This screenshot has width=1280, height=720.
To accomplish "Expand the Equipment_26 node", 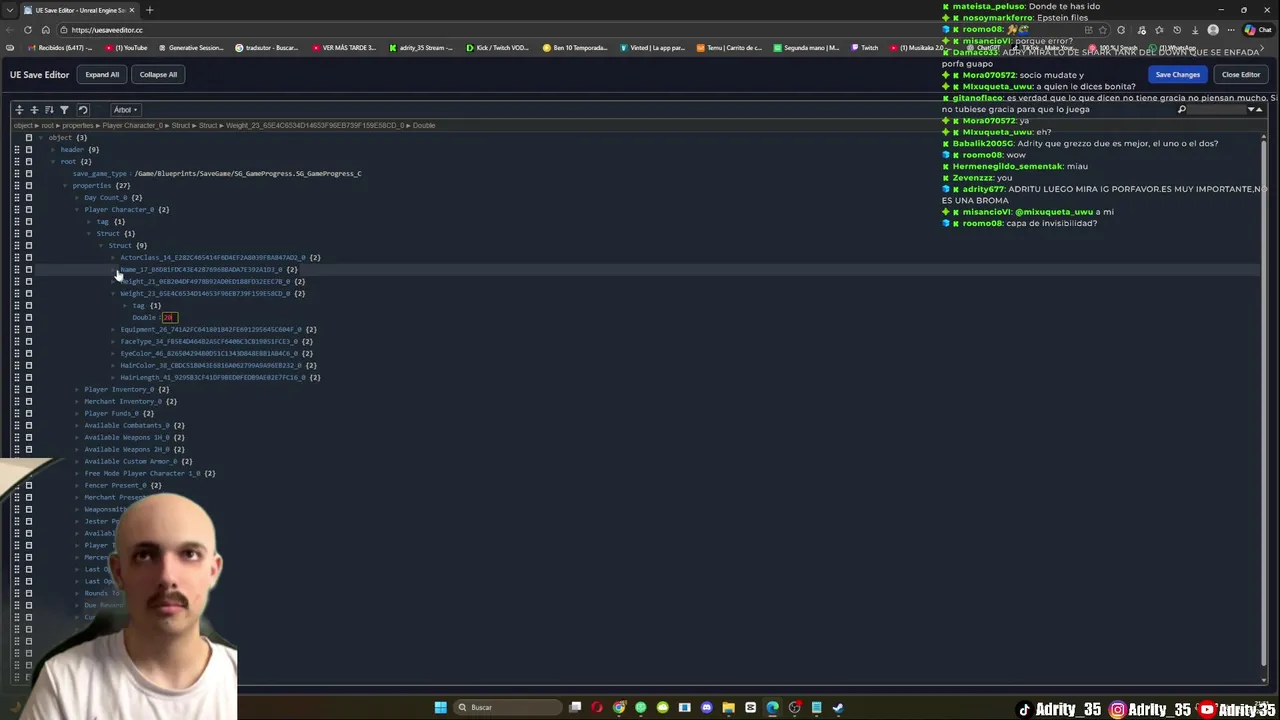I will (x=113, y=330).
